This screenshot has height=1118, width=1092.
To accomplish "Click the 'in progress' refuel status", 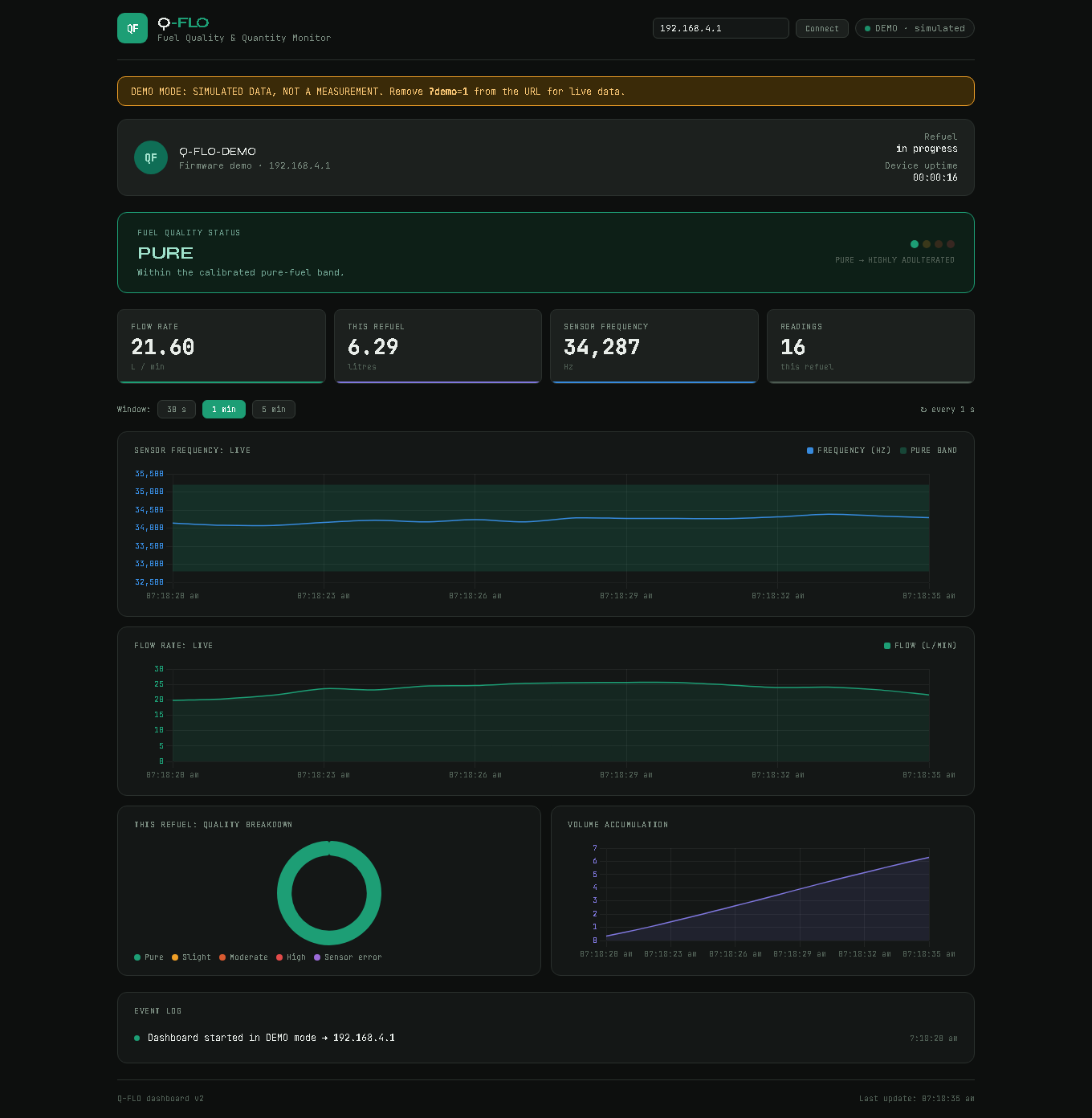I will coord(927,149).
